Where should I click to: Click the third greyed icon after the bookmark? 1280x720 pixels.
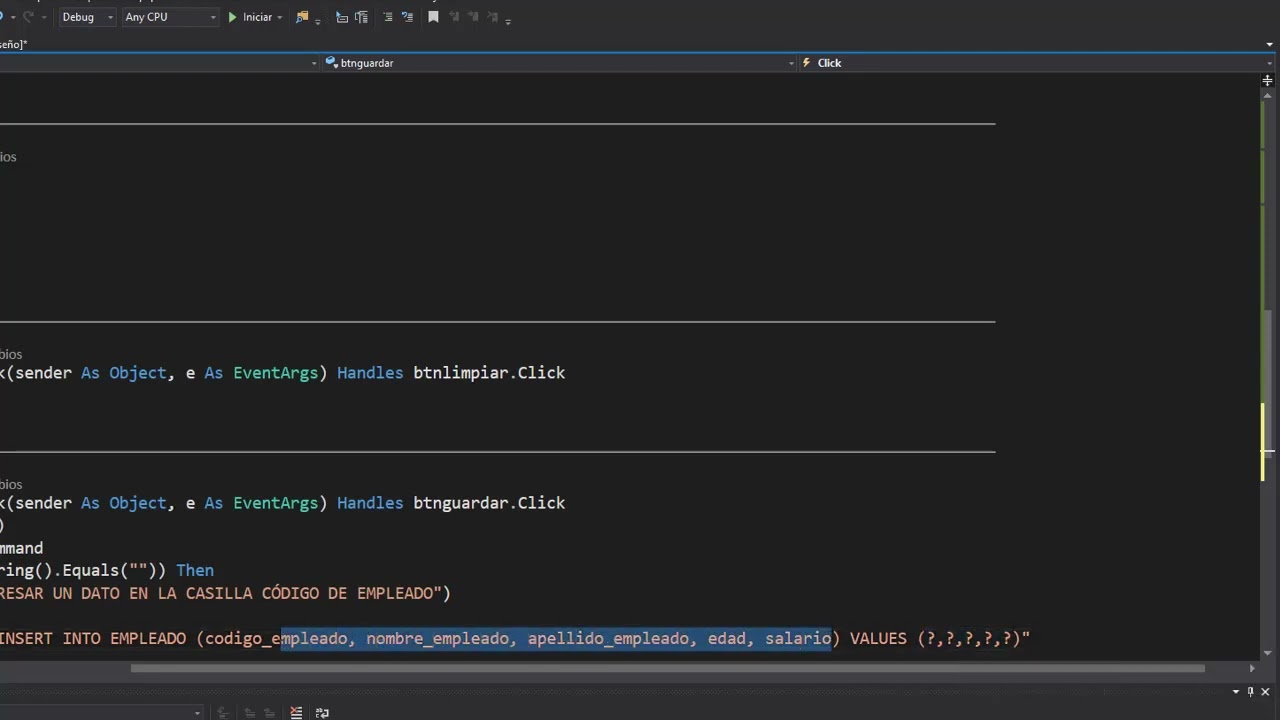tap(491, 17)
